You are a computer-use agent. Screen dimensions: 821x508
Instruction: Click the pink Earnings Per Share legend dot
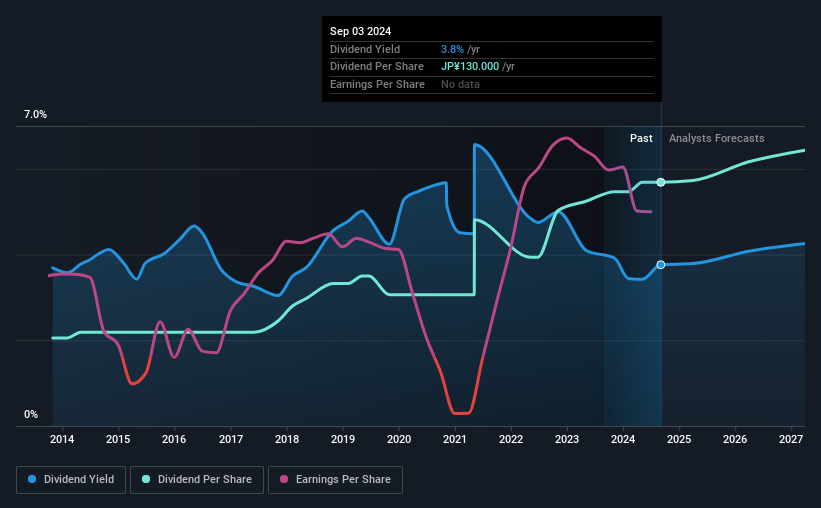coord(284,479)
